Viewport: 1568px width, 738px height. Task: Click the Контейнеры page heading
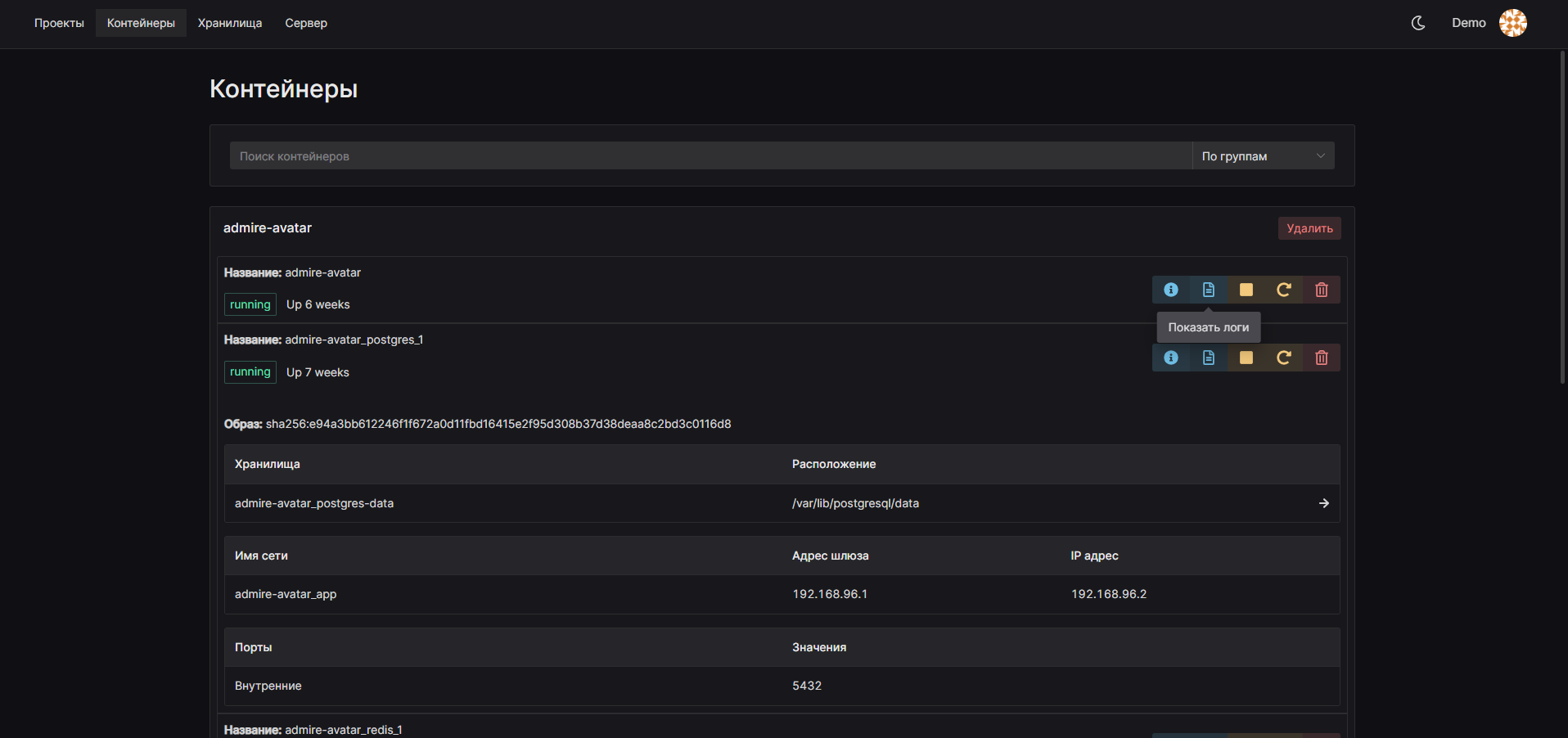click(284, 88)
